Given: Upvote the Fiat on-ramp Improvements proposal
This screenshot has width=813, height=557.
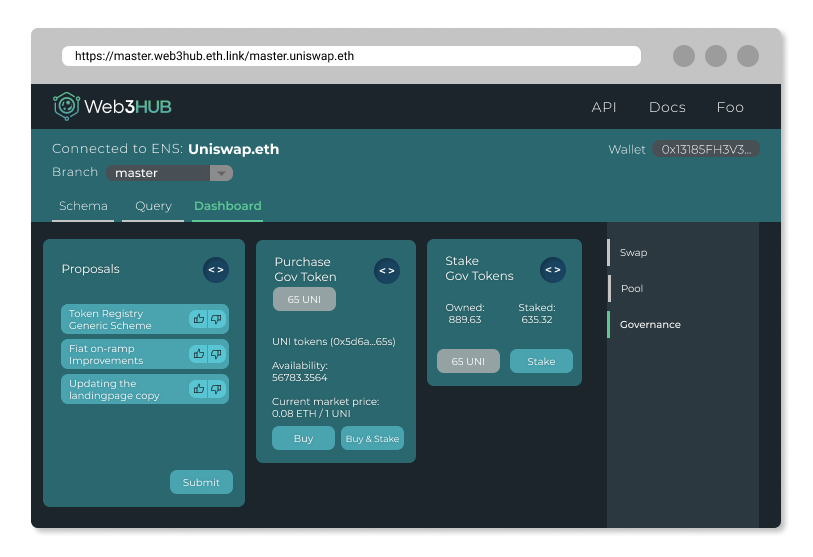Looking at the screenshot, I should [199, 354].
